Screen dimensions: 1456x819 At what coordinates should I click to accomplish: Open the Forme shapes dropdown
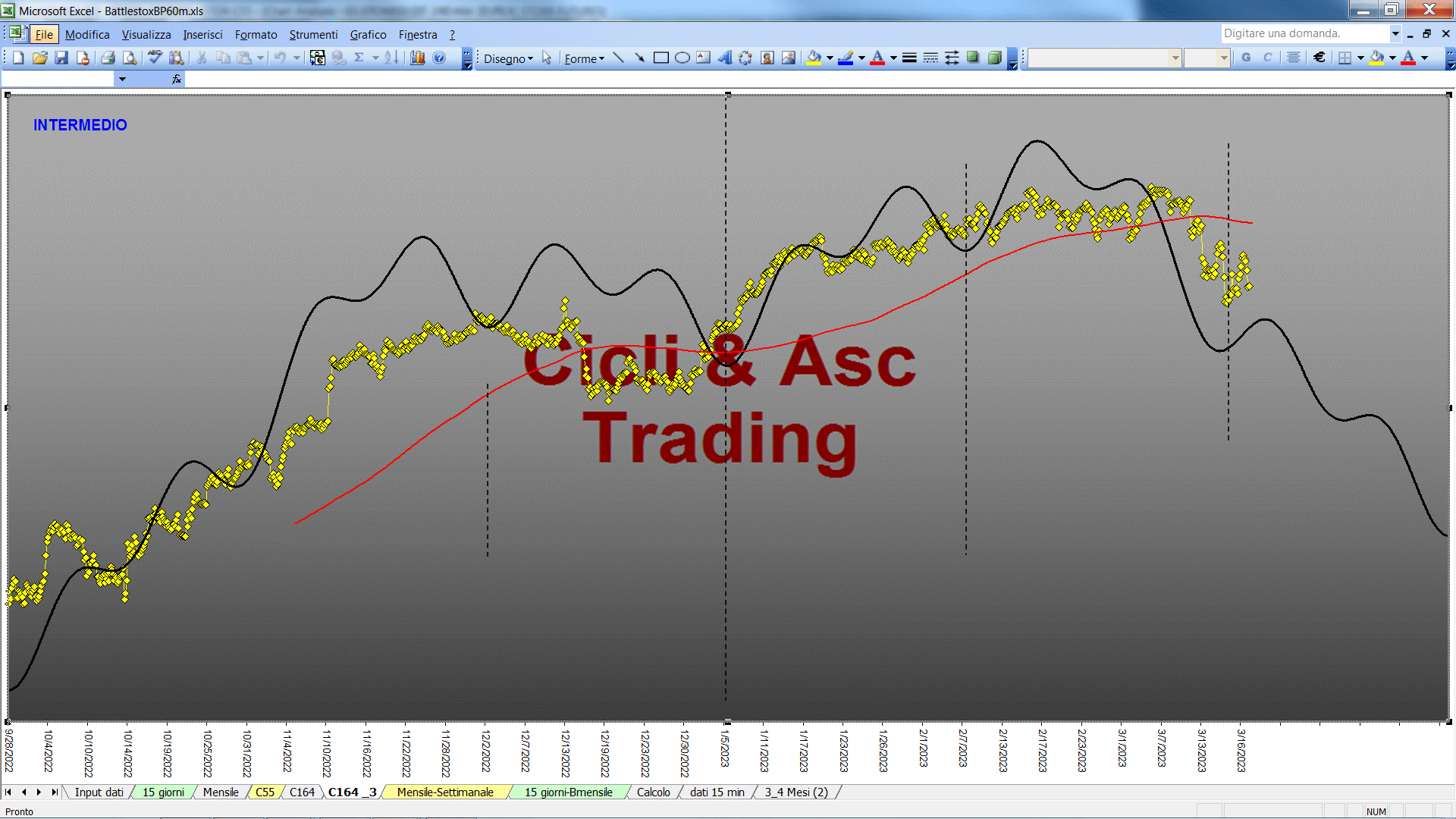[584, 58]
